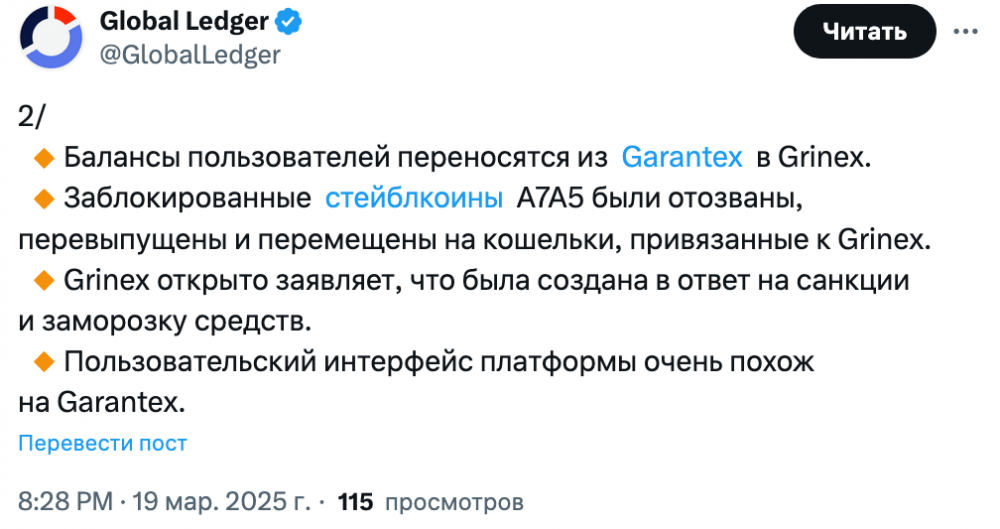
Task: Open the three-dot more options menu
Action: point(966,31)
